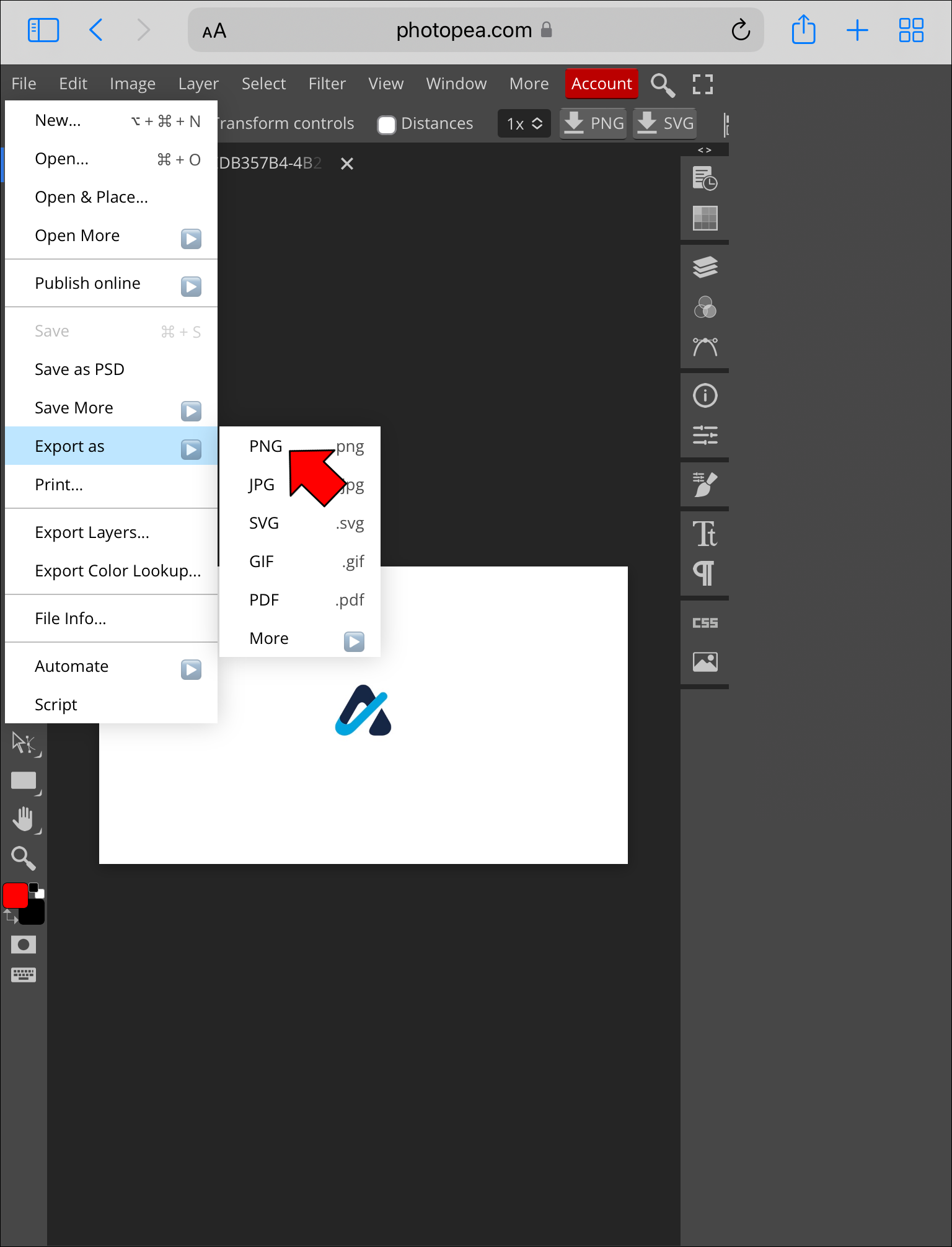Open the Paragraph panel icon
This screenshot has height=1247, width=952.
click(703, 573)
